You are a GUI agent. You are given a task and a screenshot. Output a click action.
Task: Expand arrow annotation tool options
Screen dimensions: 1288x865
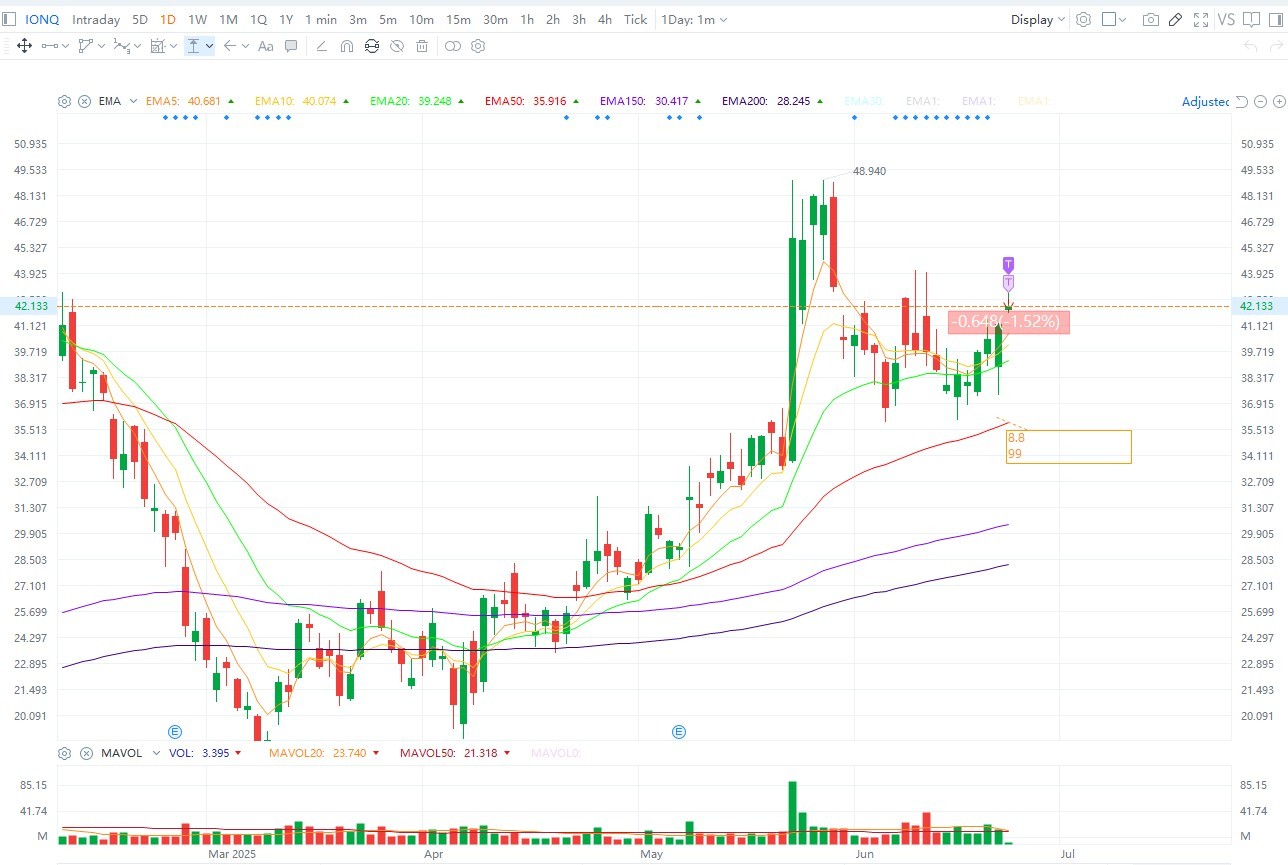coord(245,46)
